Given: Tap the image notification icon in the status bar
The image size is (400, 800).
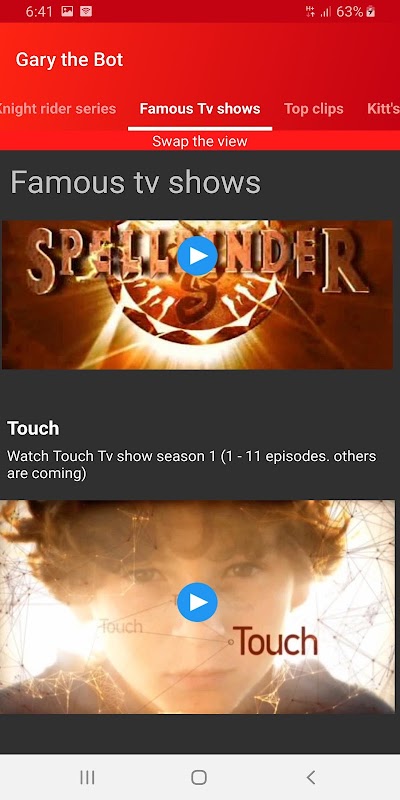Looking at the screenshot, I should 67,11.
